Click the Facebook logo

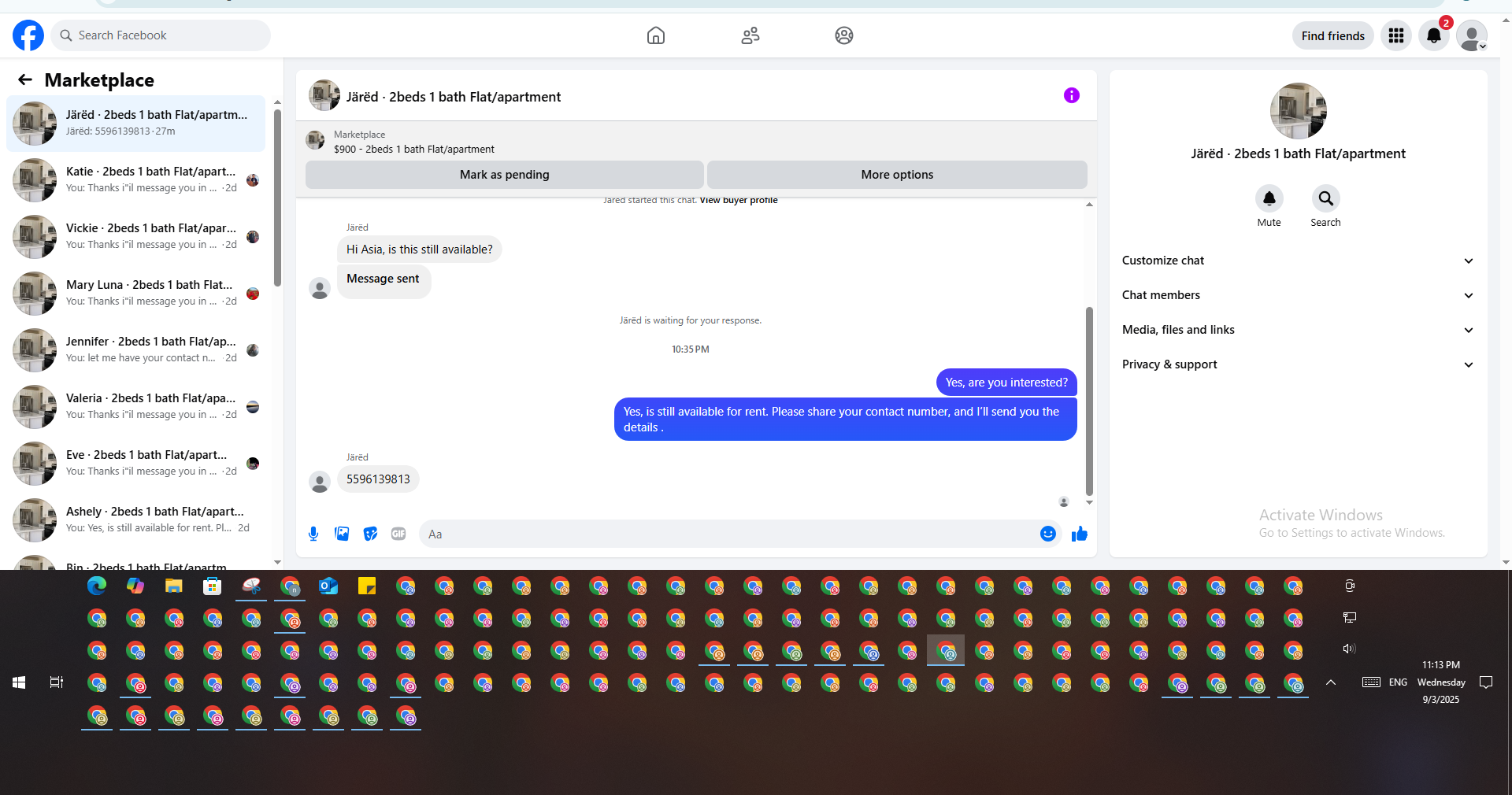[28, 35]
